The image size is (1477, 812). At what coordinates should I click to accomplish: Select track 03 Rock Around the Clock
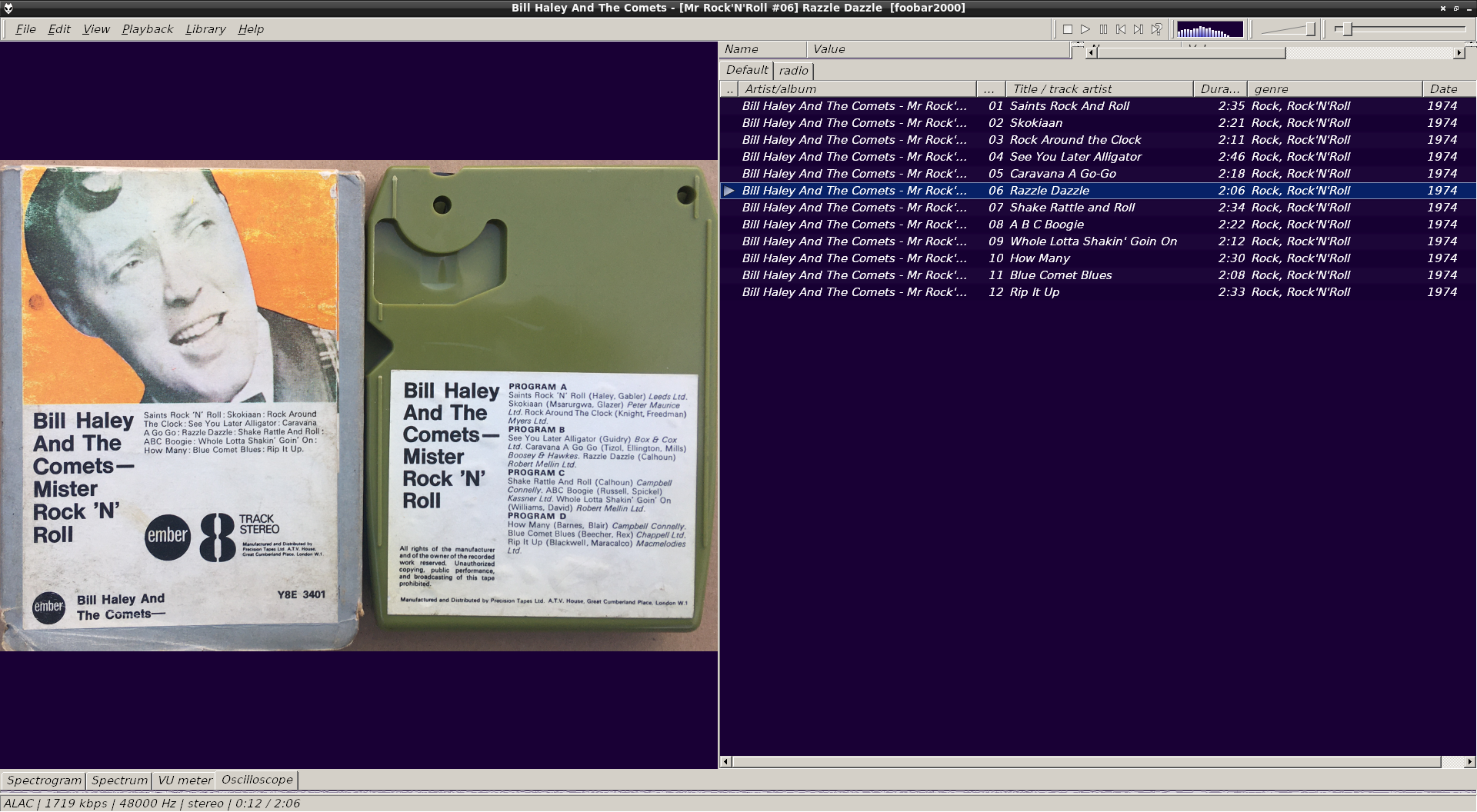(1098, 140)
